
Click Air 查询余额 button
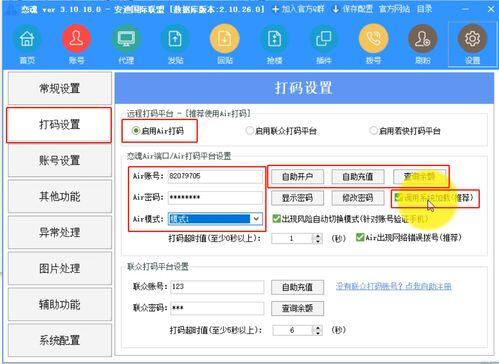pyautogui.click(x=419, y=177)
